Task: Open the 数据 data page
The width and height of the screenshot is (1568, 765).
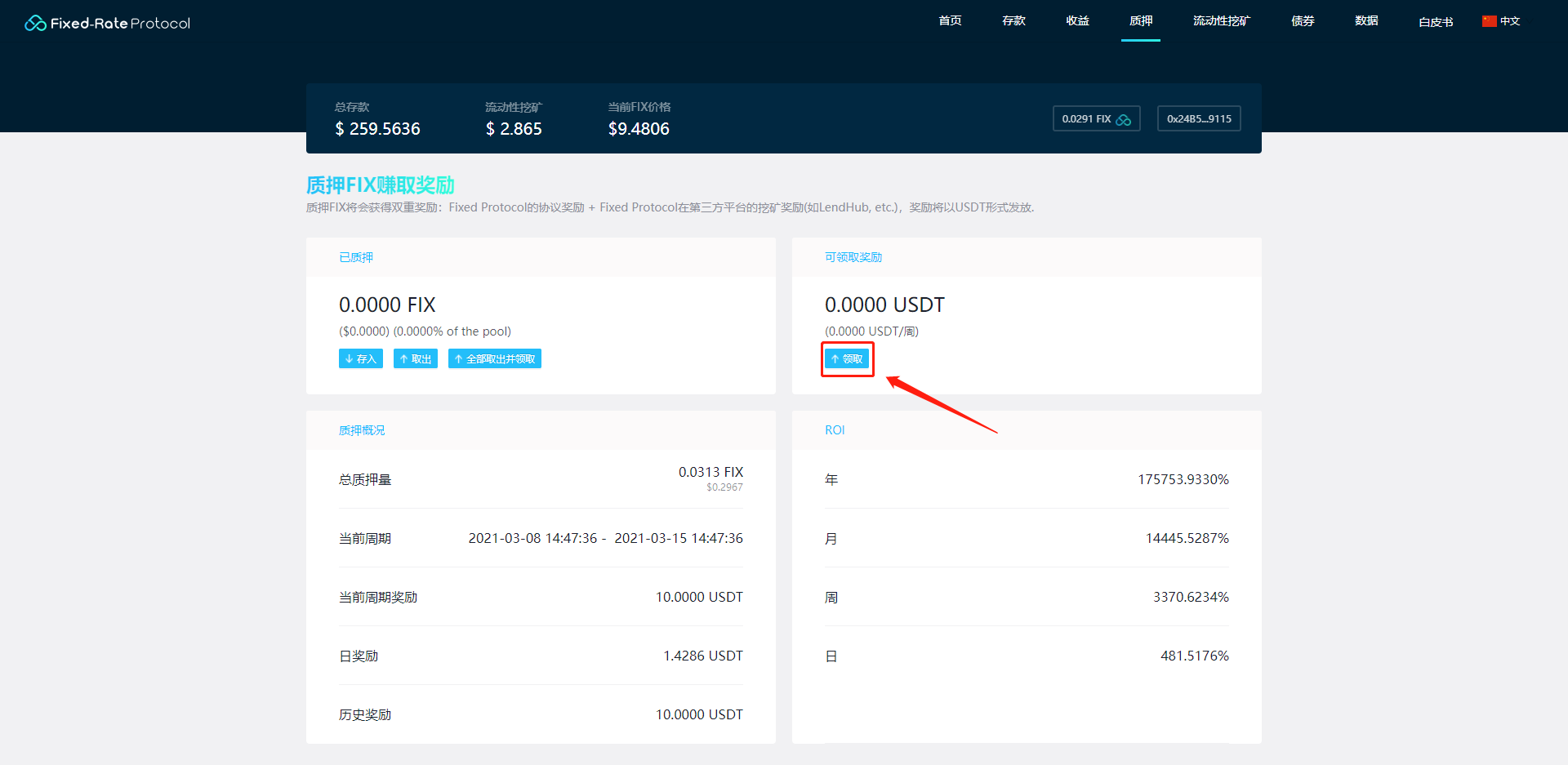Action: pyautogui.click(x=1366, y=21)
